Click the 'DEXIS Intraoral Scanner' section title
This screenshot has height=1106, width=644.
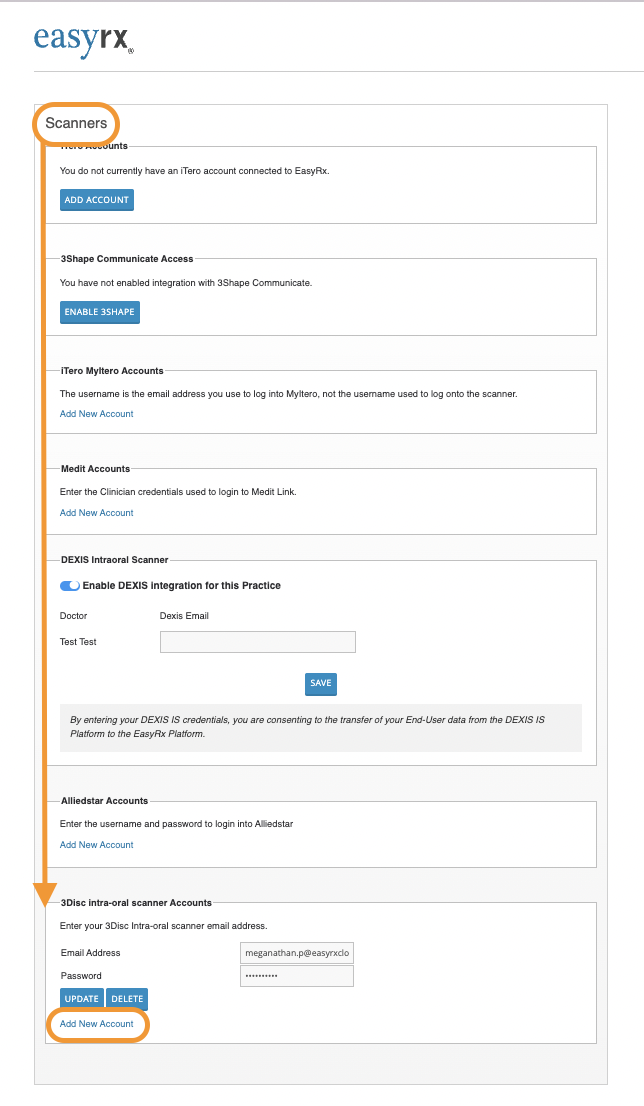(114, 560)
